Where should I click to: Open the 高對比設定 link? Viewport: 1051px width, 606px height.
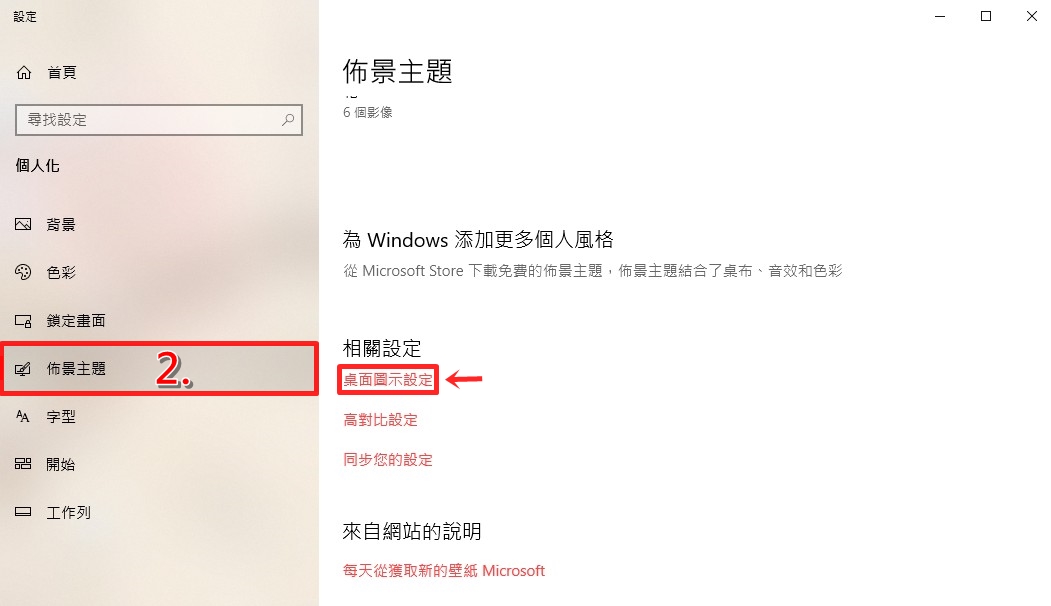tap(380, 420)
